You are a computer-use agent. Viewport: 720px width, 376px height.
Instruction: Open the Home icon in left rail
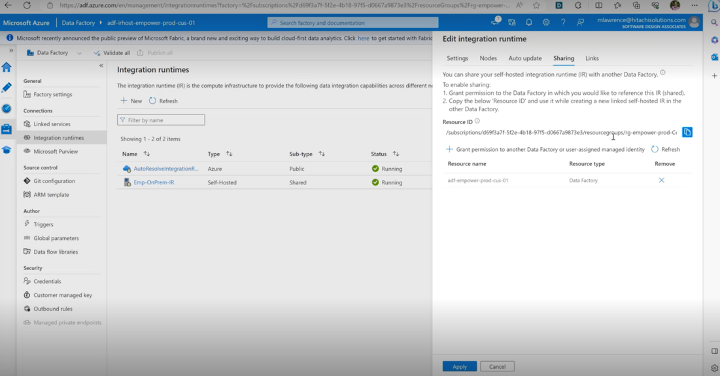click(6, 67)
